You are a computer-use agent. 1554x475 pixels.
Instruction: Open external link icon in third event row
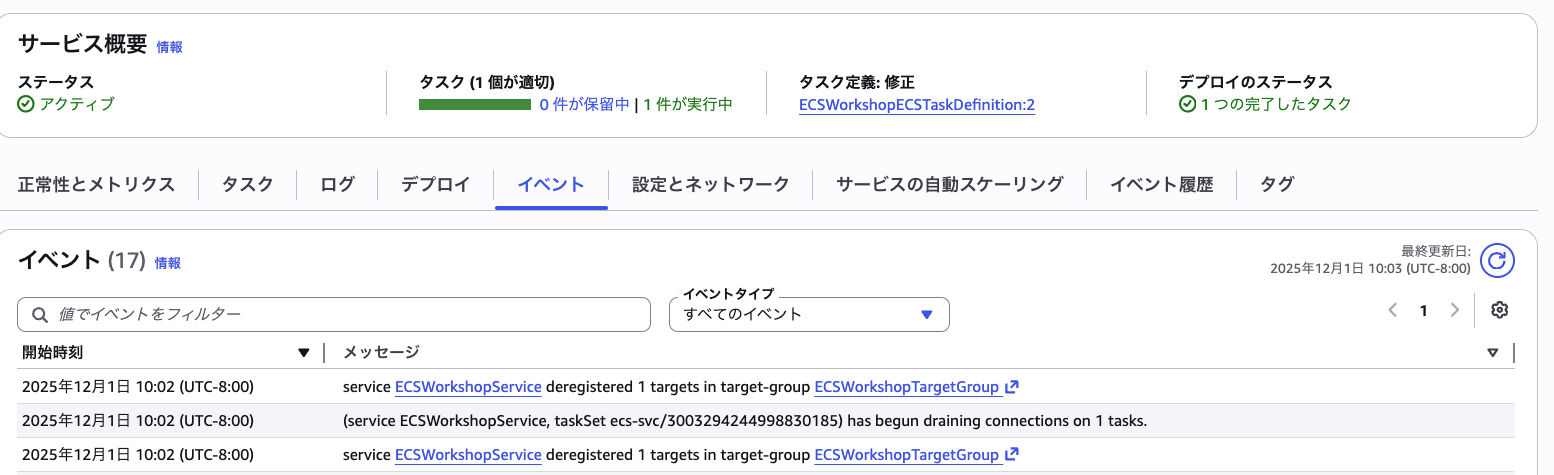(1012, 455)
